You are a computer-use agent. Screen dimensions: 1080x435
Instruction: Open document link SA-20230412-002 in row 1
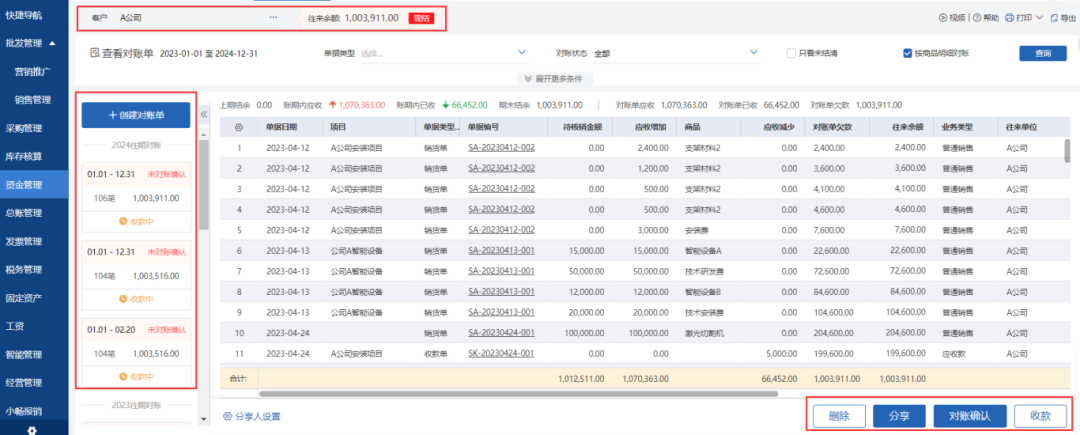(501, 147)
